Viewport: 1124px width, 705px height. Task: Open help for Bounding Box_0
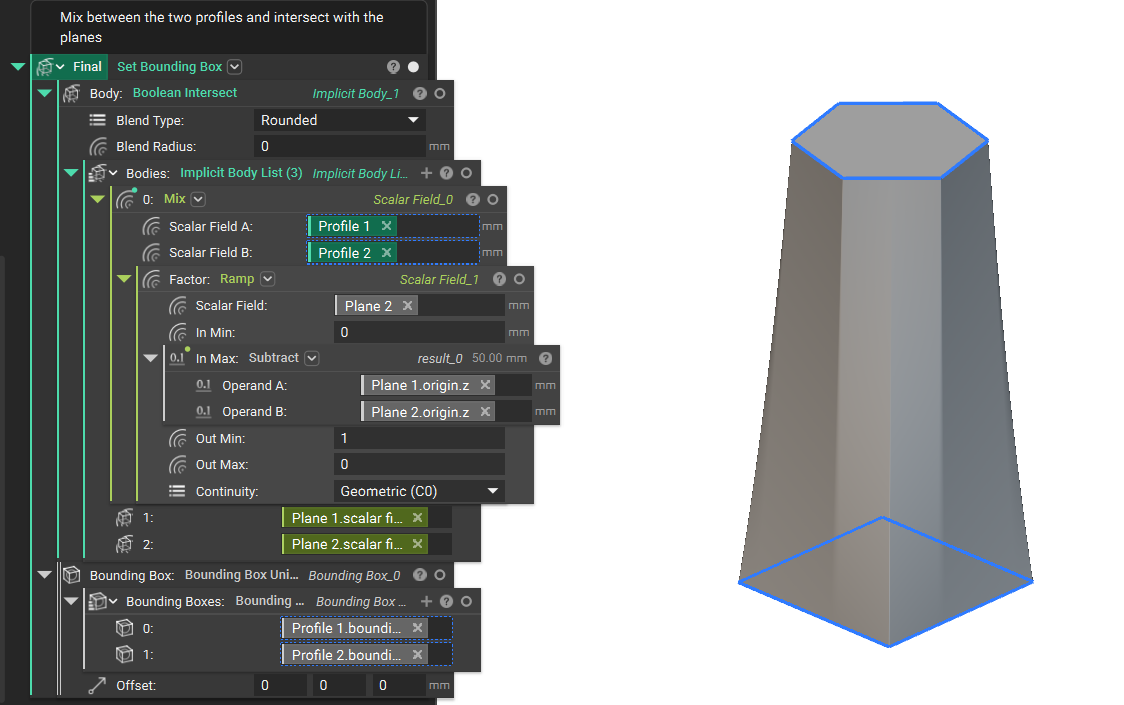[420, 574]
